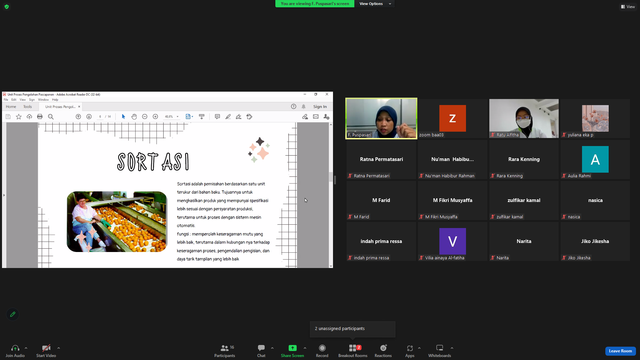
Task: Click the Acrobat notifications bell icon
Action: (304, 107)
